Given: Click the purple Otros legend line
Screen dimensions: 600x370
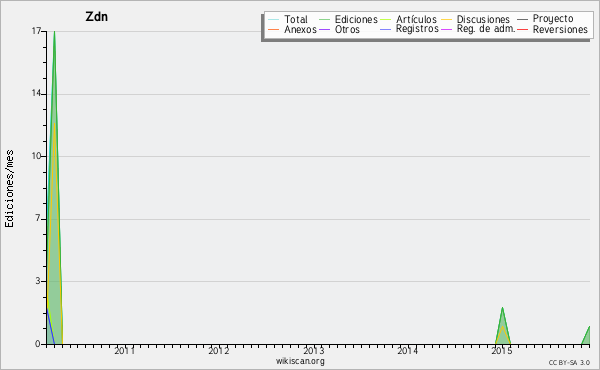Looking at the screenshot, I should point(324,29).
